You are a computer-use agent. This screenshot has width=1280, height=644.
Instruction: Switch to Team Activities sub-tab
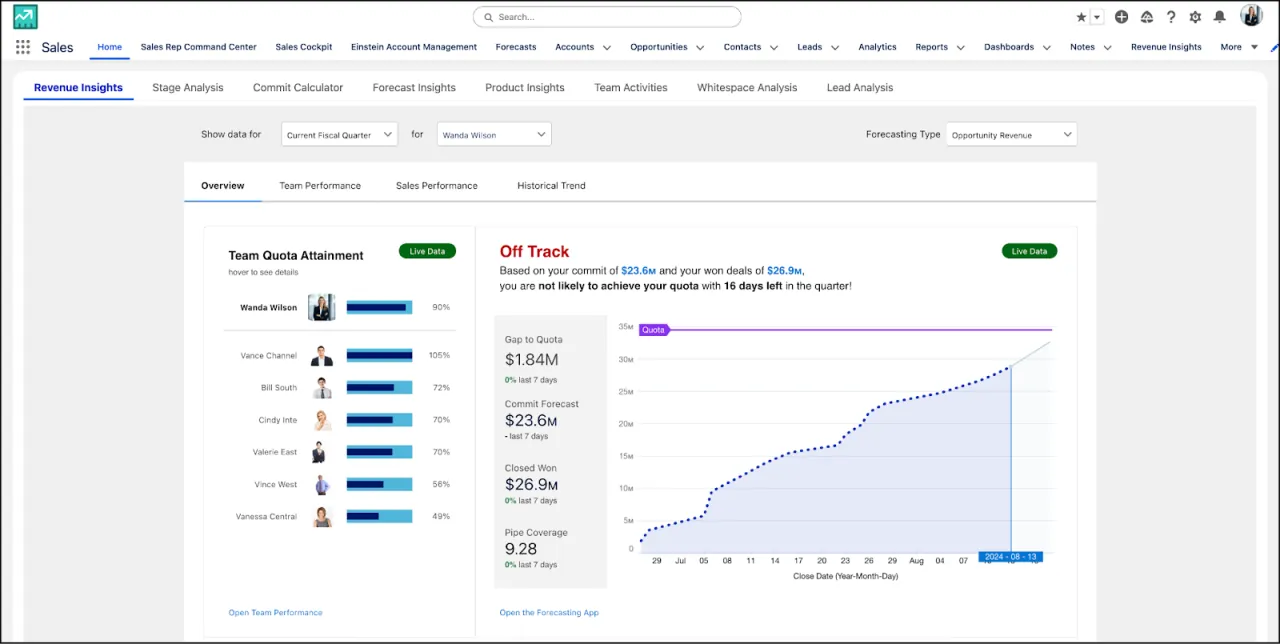coord(631,88)
